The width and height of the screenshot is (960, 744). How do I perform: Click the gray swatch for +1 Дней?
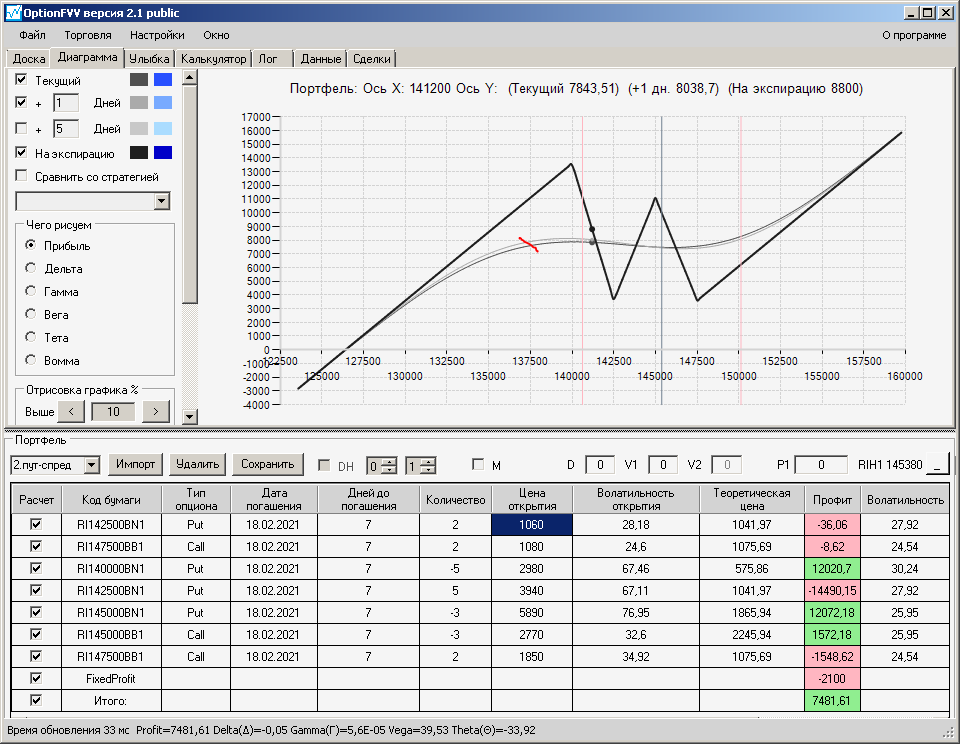pos(139,102)
